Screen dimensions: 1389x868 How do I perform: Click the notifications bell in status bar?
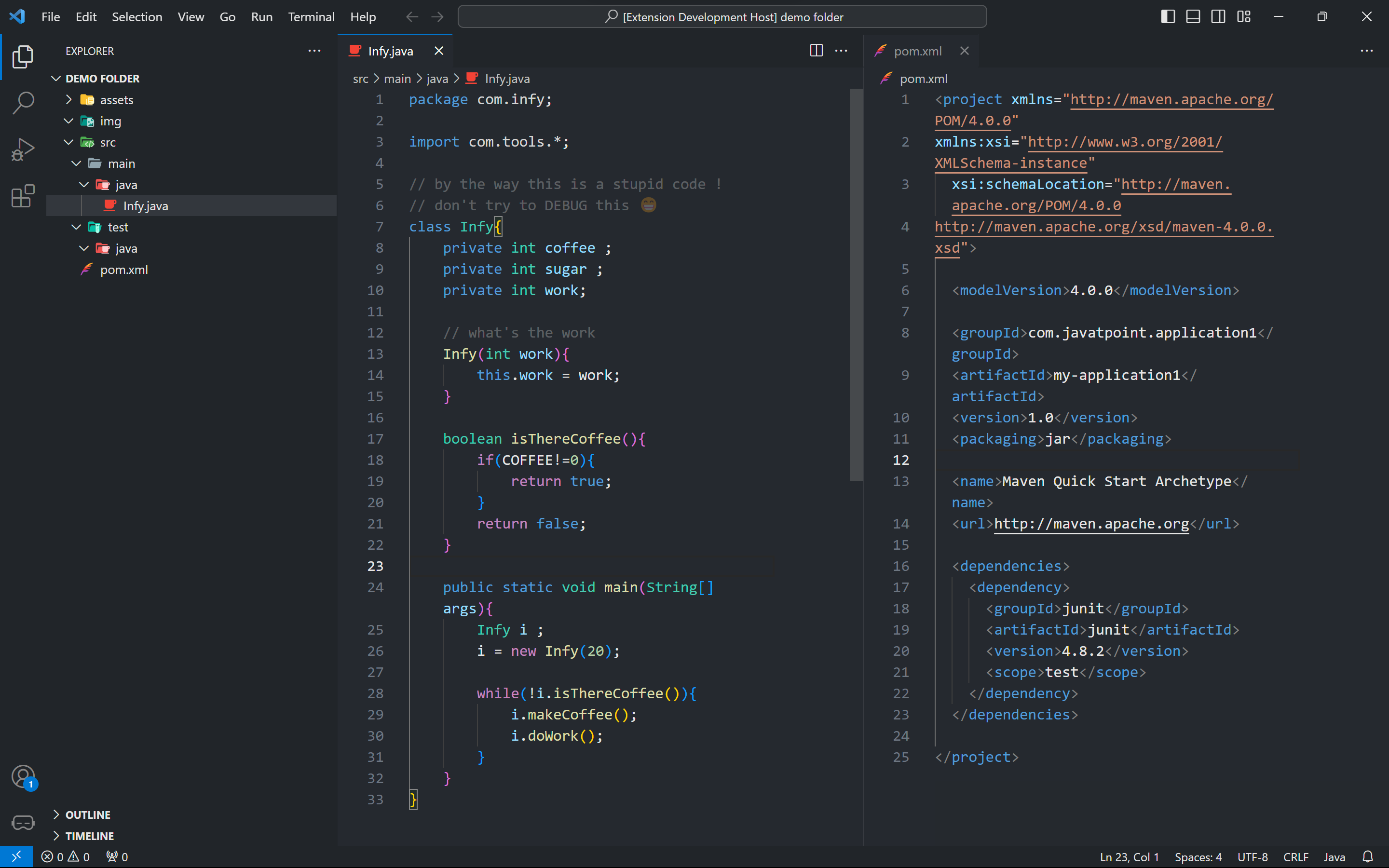[1368, 856]
